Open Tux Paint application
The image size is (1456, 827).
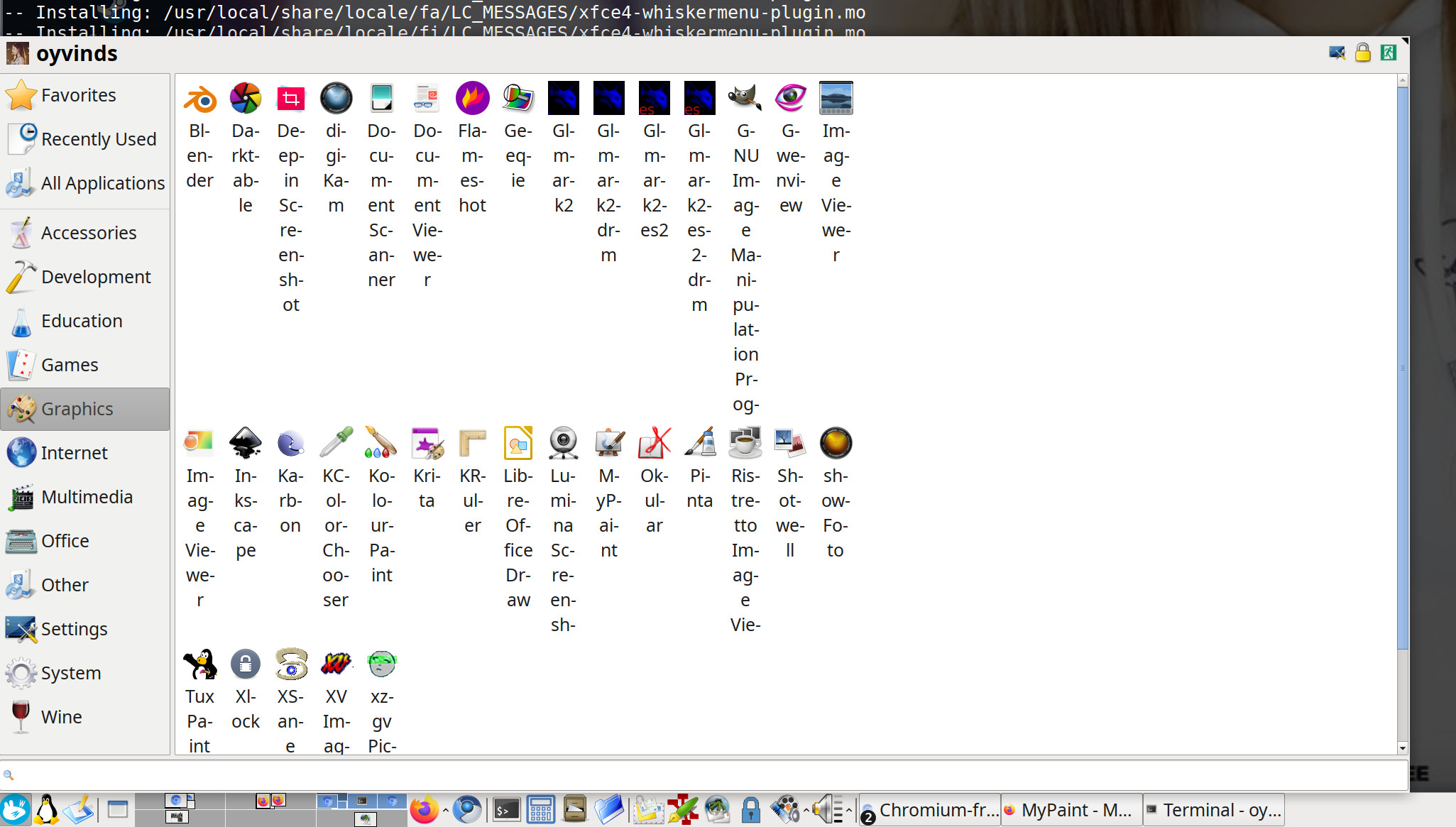(199, 665)
